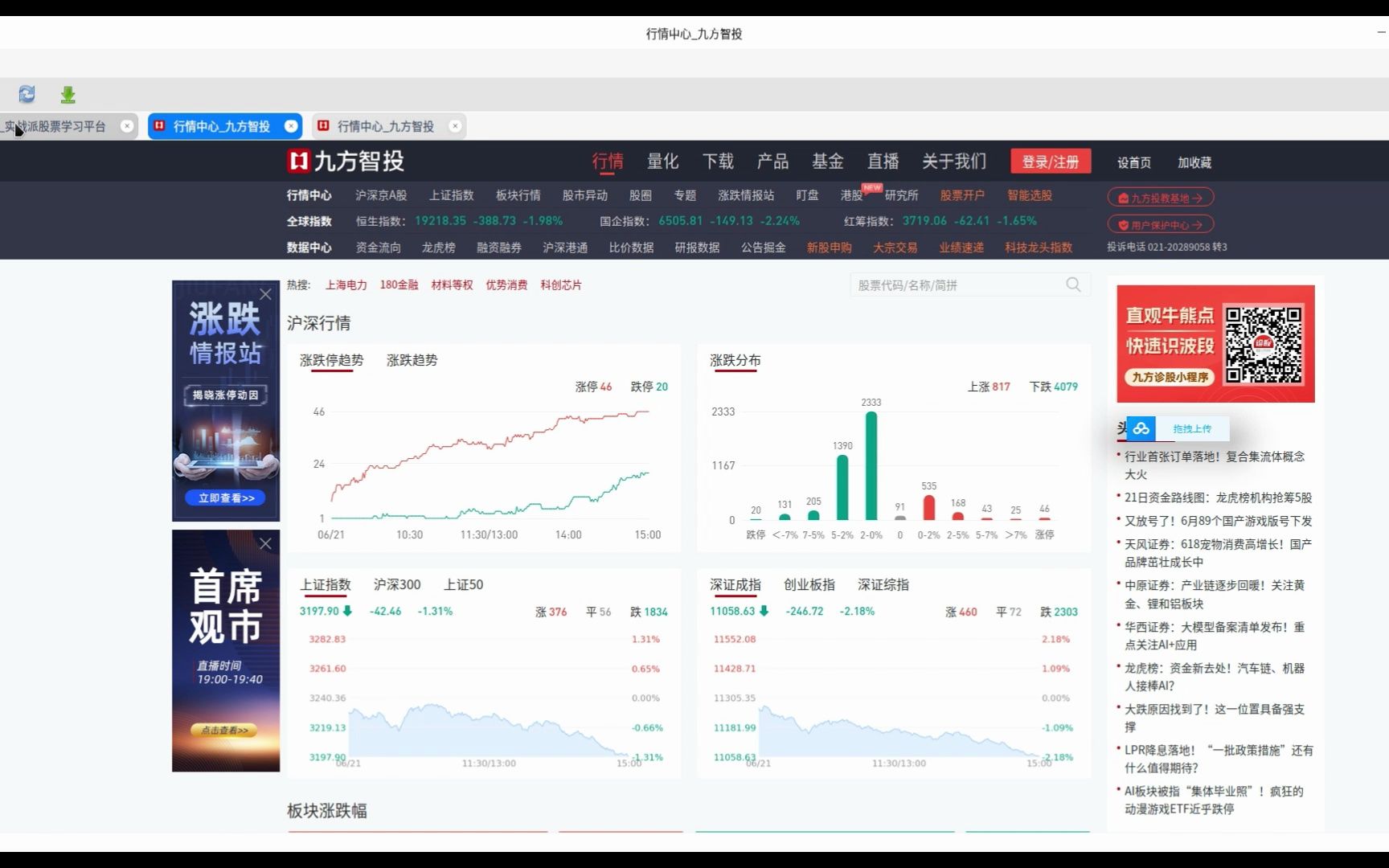Switch the right index chart to 创业板指
This screenshot has width=1389, height=868.
[x=810, y=584]
